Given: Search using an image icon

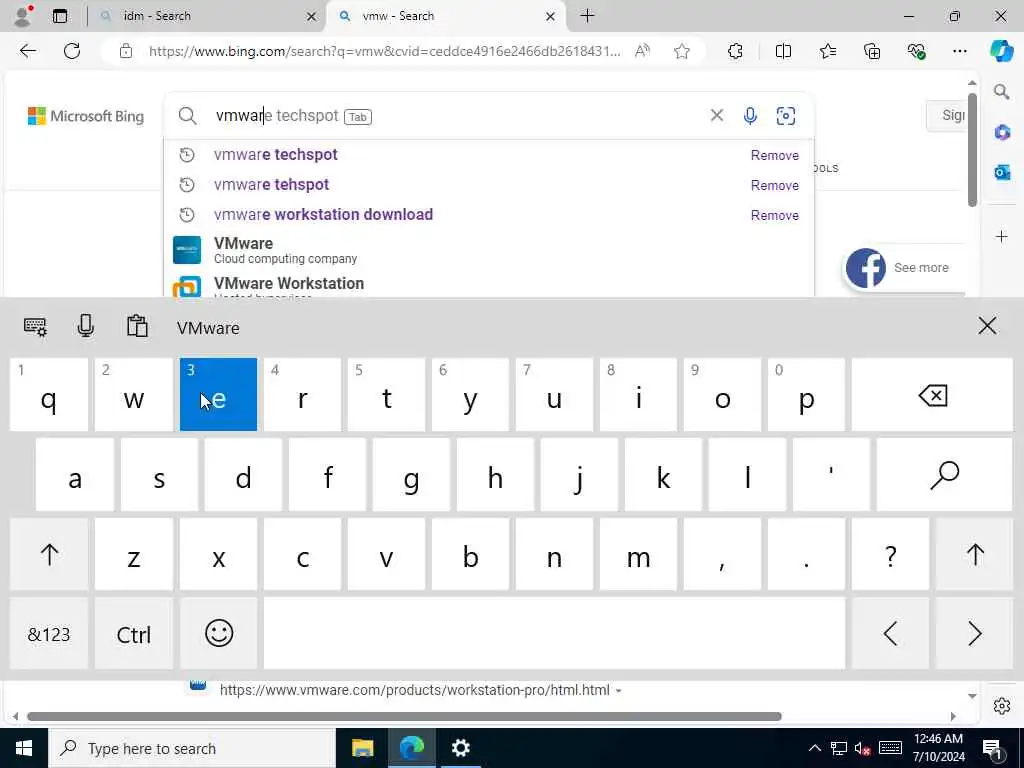Looking at the screenshot, I should (786, 116).
